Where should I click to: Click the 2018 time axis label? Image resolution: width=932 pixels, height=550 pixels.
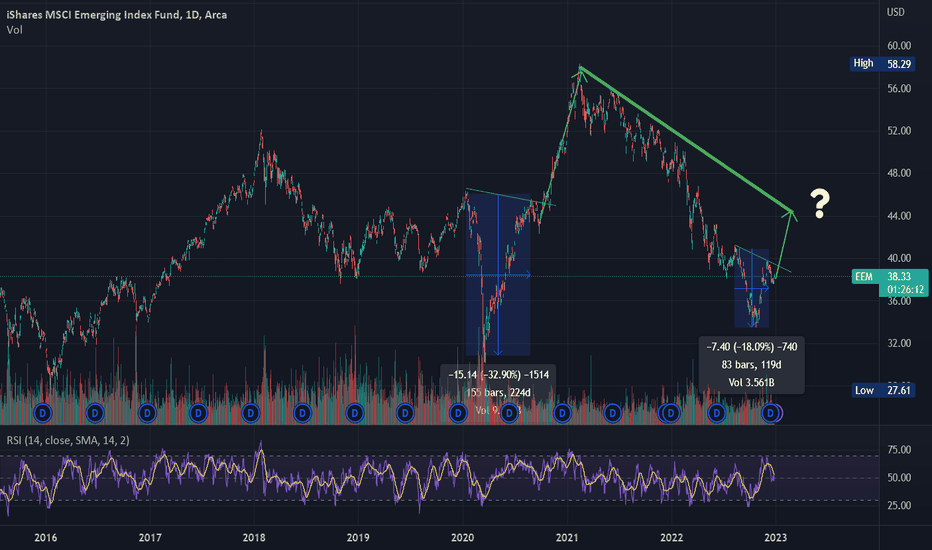point(254,538)
